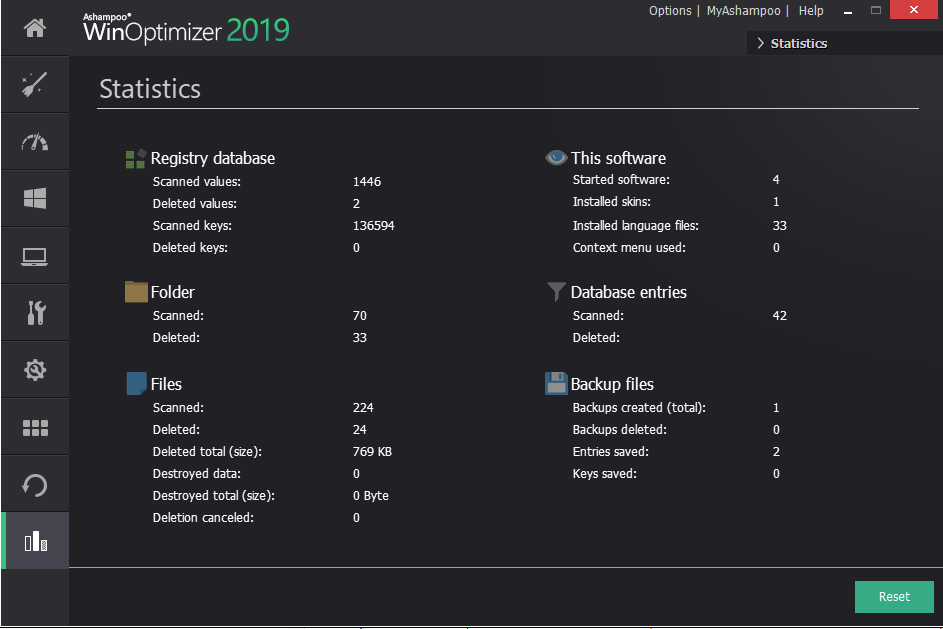Click the Deleted keys label
This screenshot has height=629, width=943.
[190, 248]
